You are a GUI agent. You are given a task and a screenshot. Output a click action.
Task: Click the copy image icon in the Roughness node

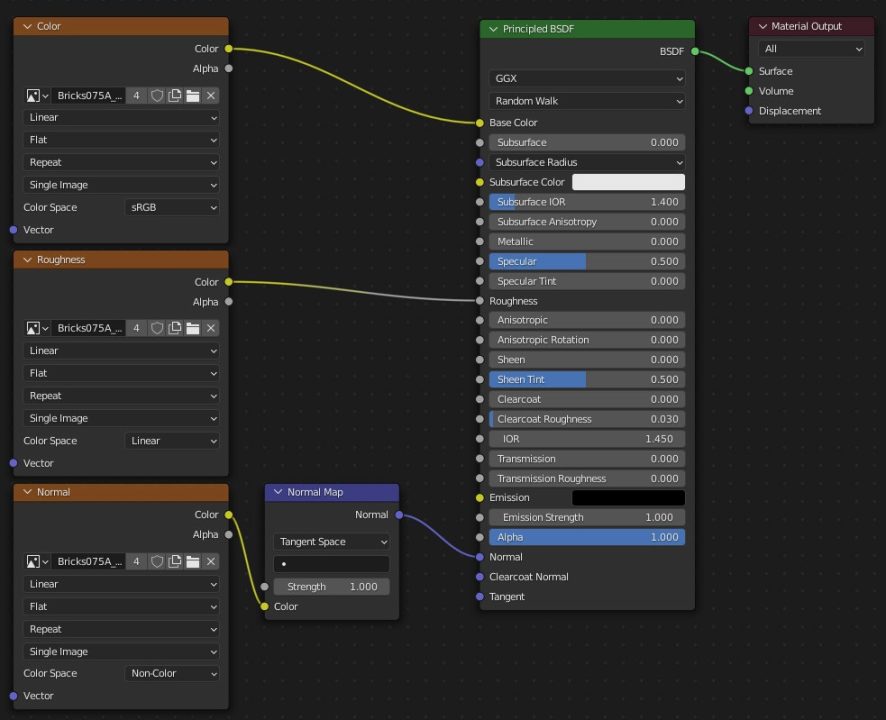[x=175, y=327]
